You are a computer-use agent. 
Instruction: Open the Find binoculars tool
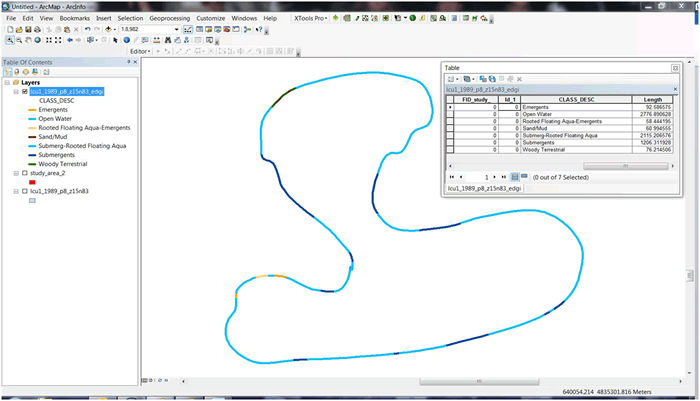168,40
